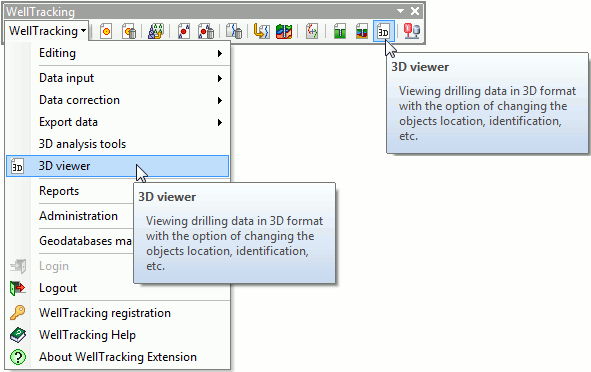Screen dimensions: 591x372
Task: Expand the Editing submenu
Action: (117, 53)
